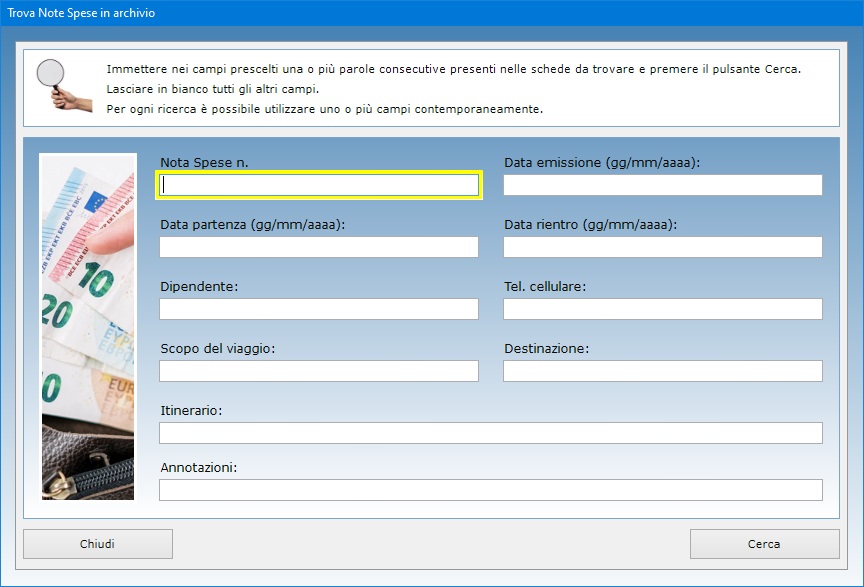Focus the Tel. cellulare field
Screen dimensions: 864x587
(x=663, y=309)
